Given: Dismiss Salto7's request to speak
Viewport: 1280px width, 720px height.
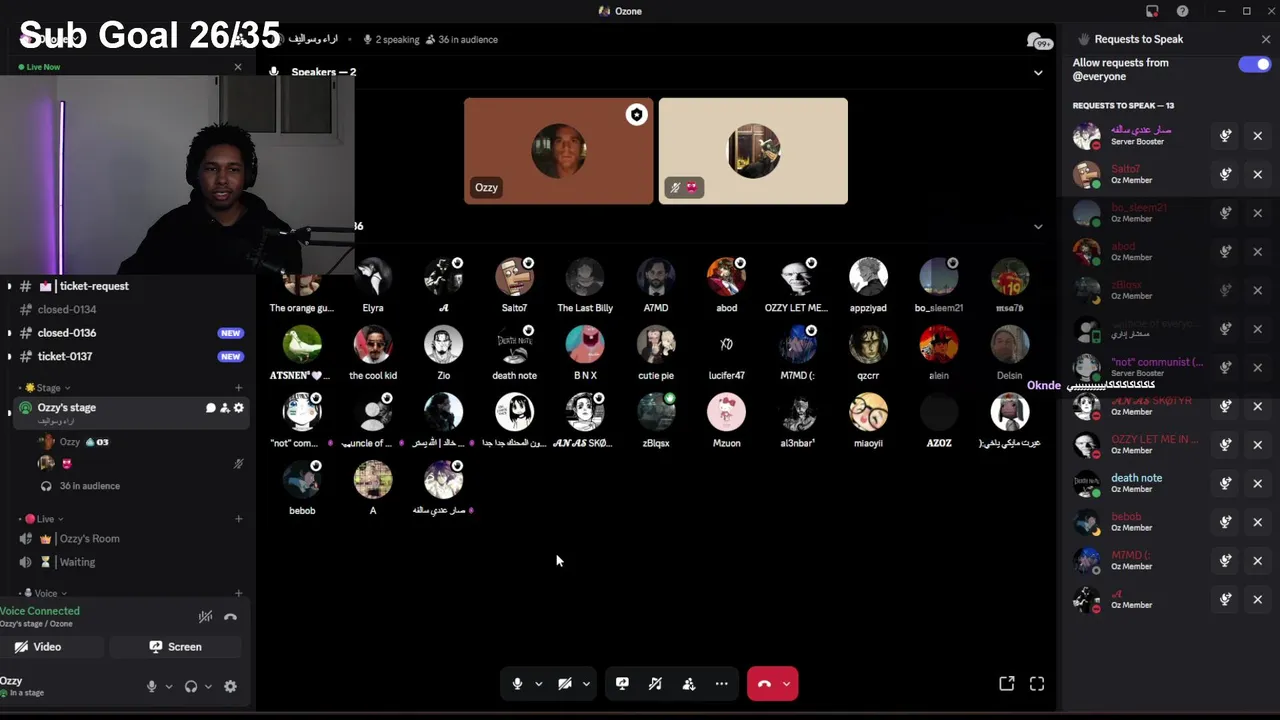Looking at the screenshot, I should 1258,174.
